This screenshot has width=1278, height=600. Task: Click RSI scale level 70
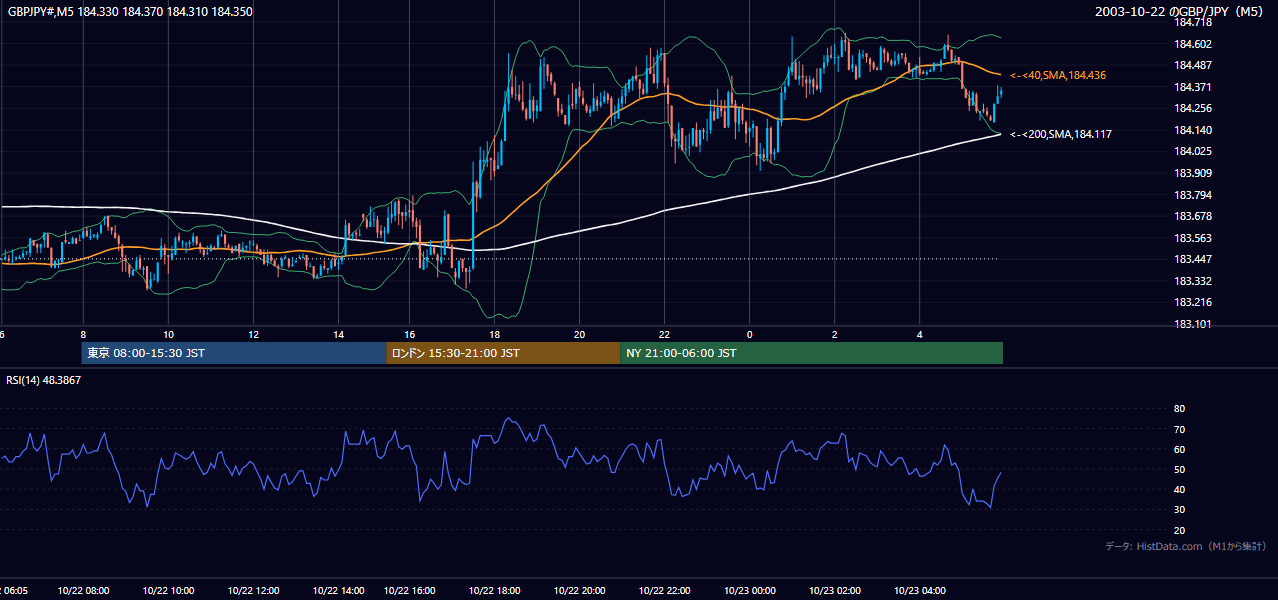coord(1179,430)
